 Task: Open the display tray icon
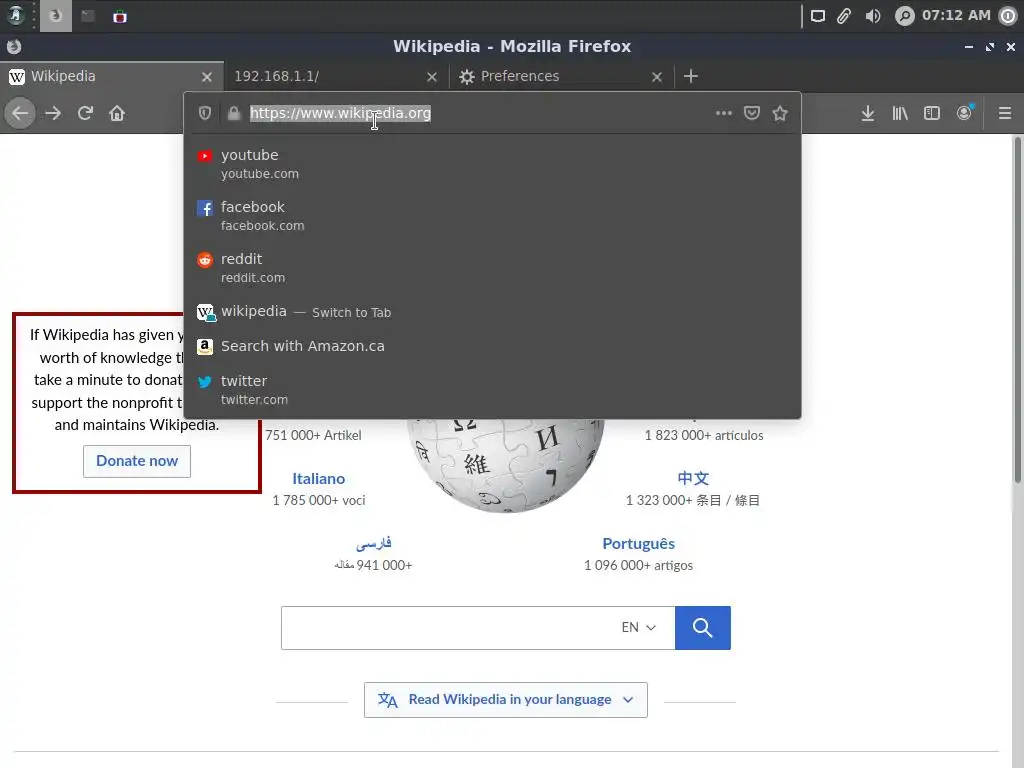818,16
